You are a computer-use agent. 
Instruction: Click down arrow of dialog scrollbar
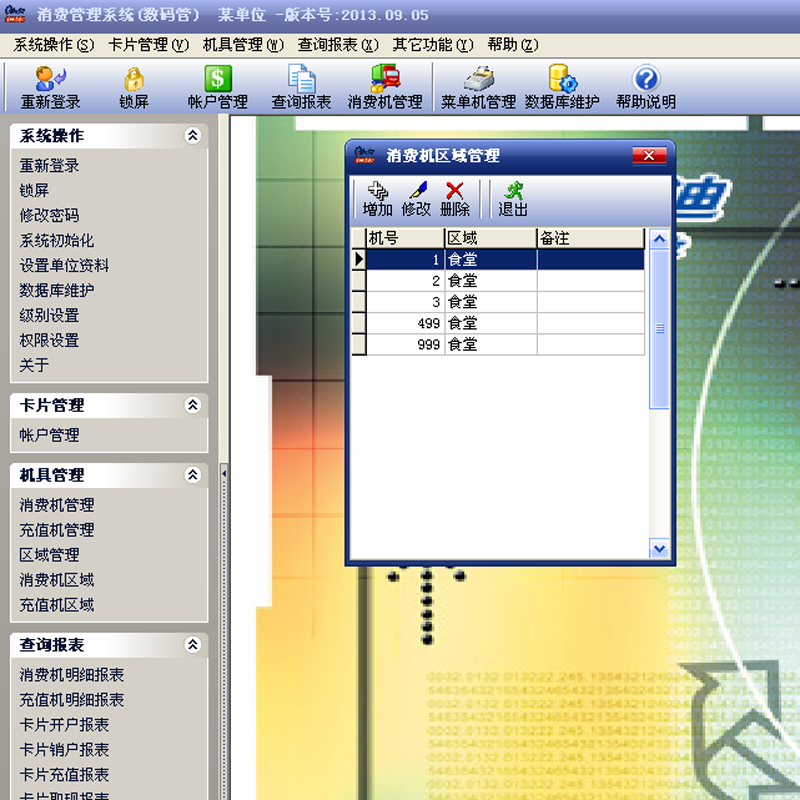click(659, 548)
